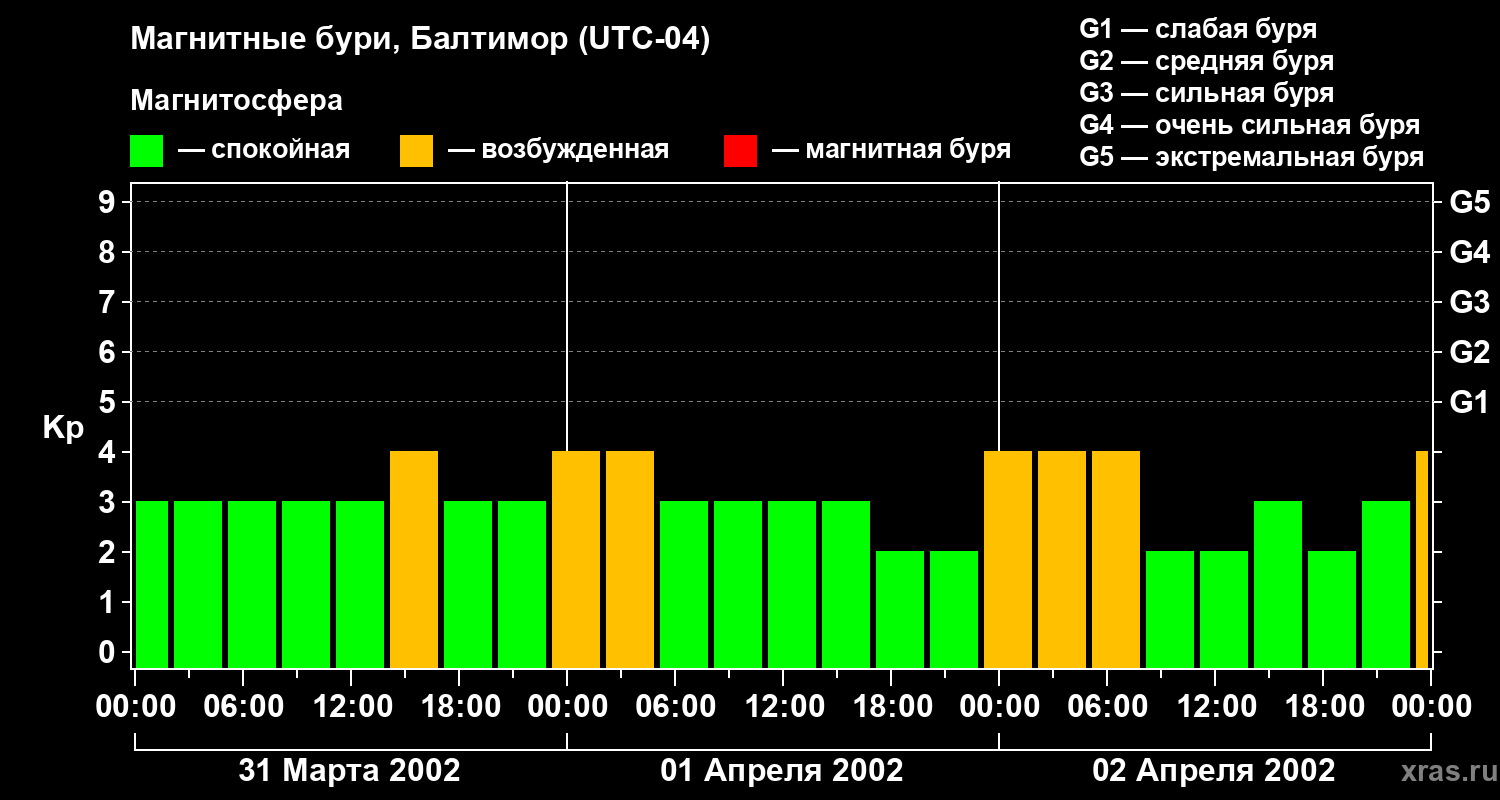The width and height of the screenshot is (1500, 800).
Task: Click the 'G1' label on the right axis
Action: coord(1469,402)
